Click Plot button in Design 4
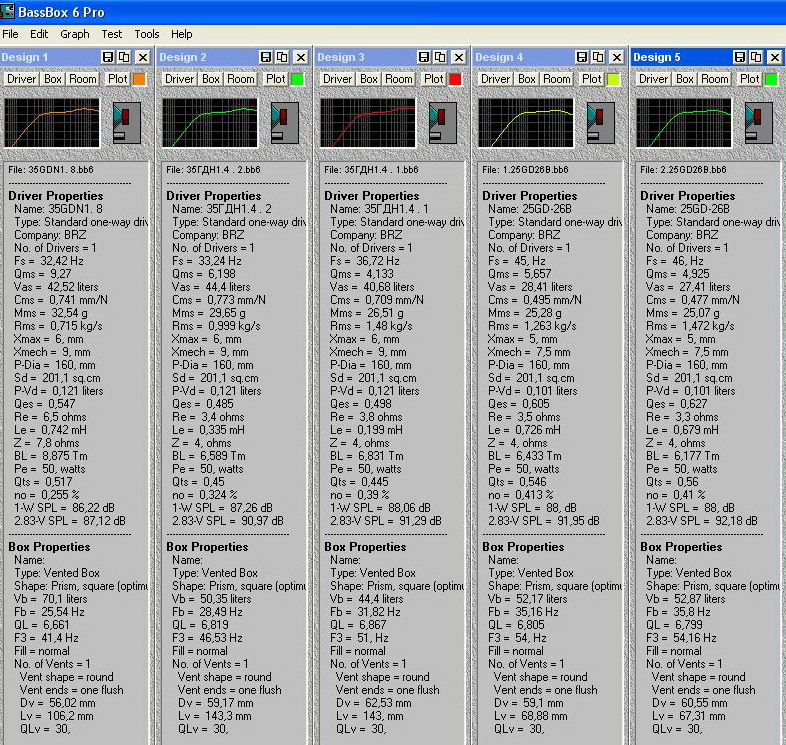 click(x=592, y=79)
